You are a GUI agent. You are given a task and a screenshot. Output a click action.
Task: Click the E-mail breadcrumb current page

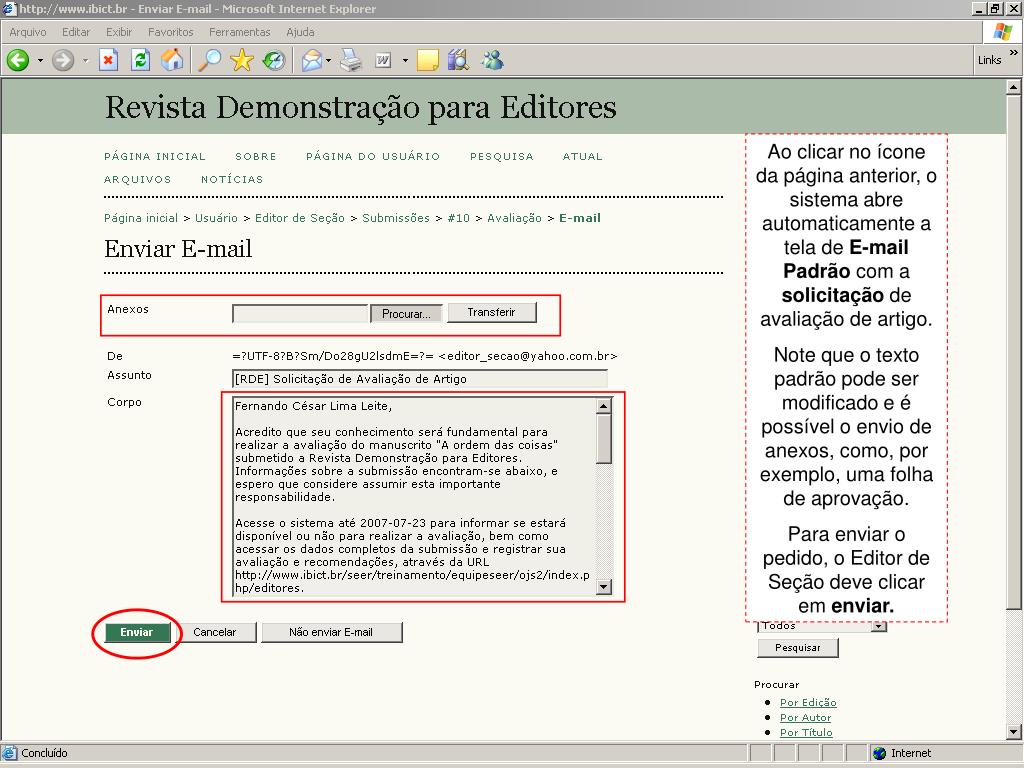pyautogui.click(x=580, y=218)
